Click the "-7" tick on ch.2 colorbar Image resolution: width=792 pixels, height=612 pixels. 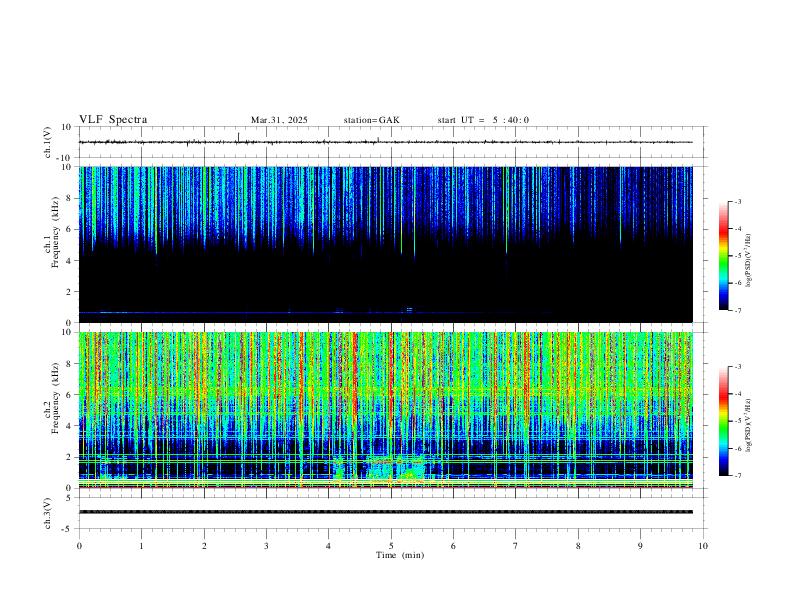pos(738,476)
